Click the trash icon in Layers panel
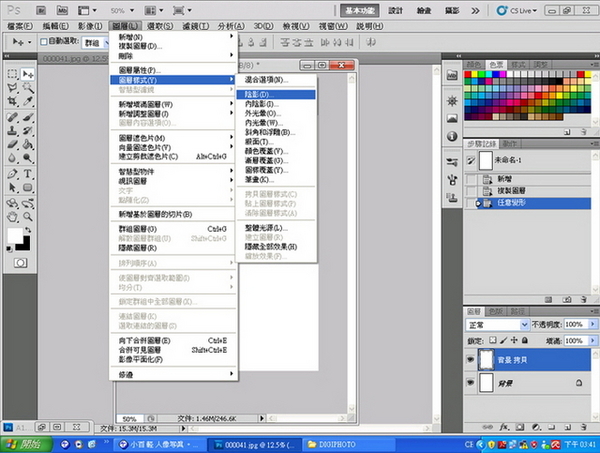The height and width of the screenshot is (453, 600). [583, 427]
